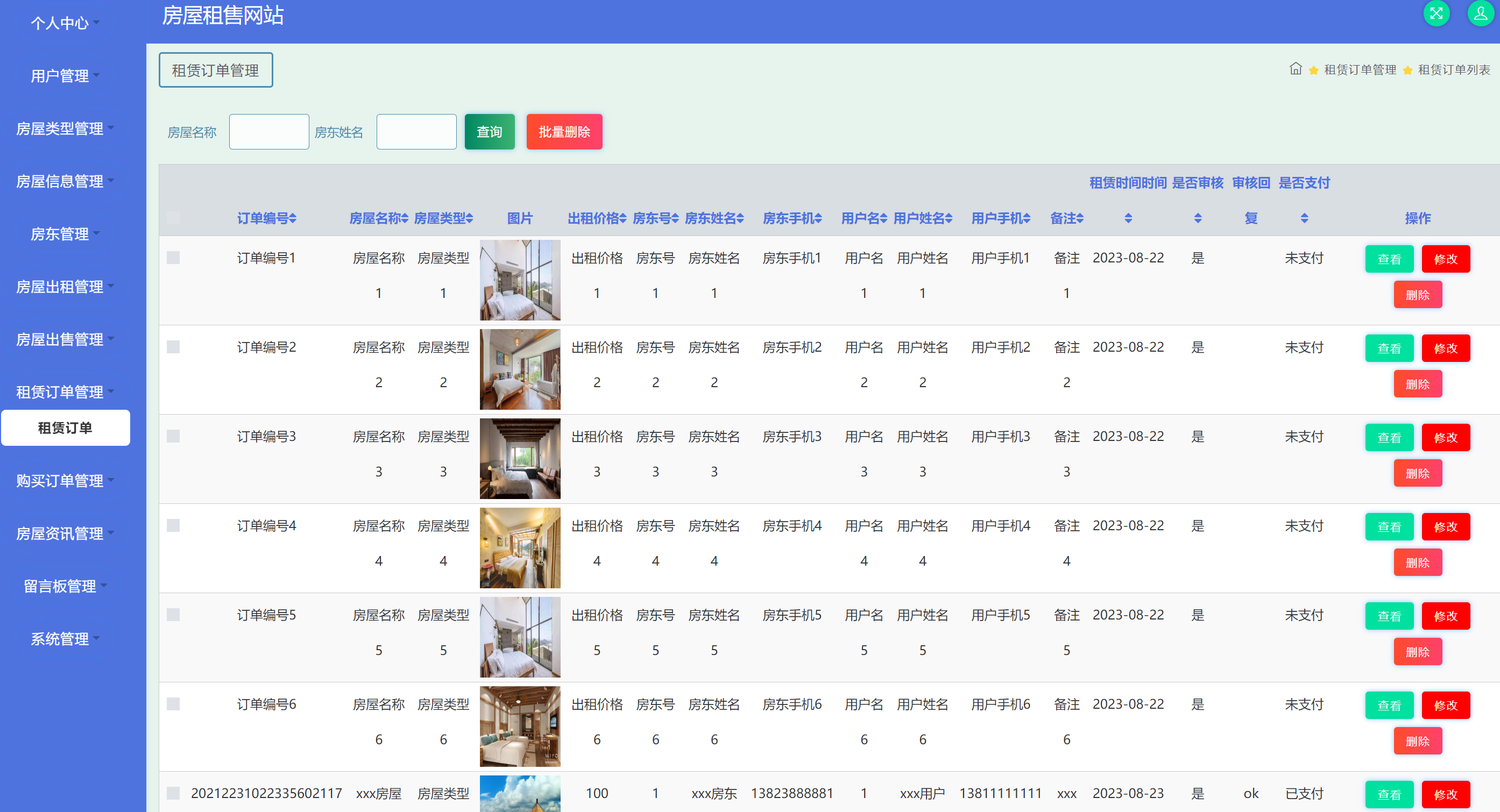The image size is (1500, 812).
Task: Sort by 用户名 column arrows
Action: point(883,218)
